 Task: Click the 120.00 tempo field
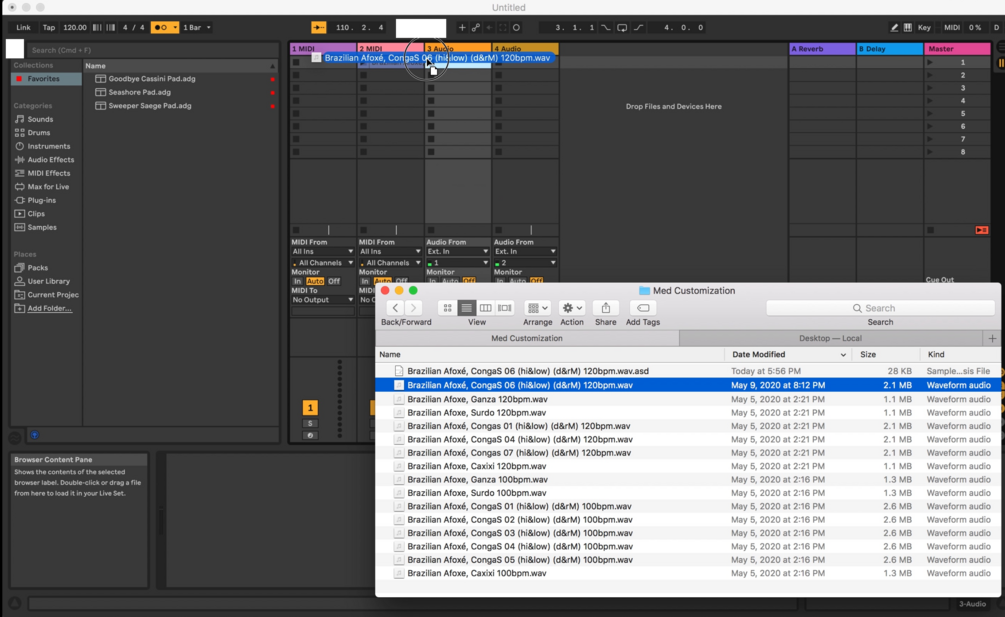(74, 28)
